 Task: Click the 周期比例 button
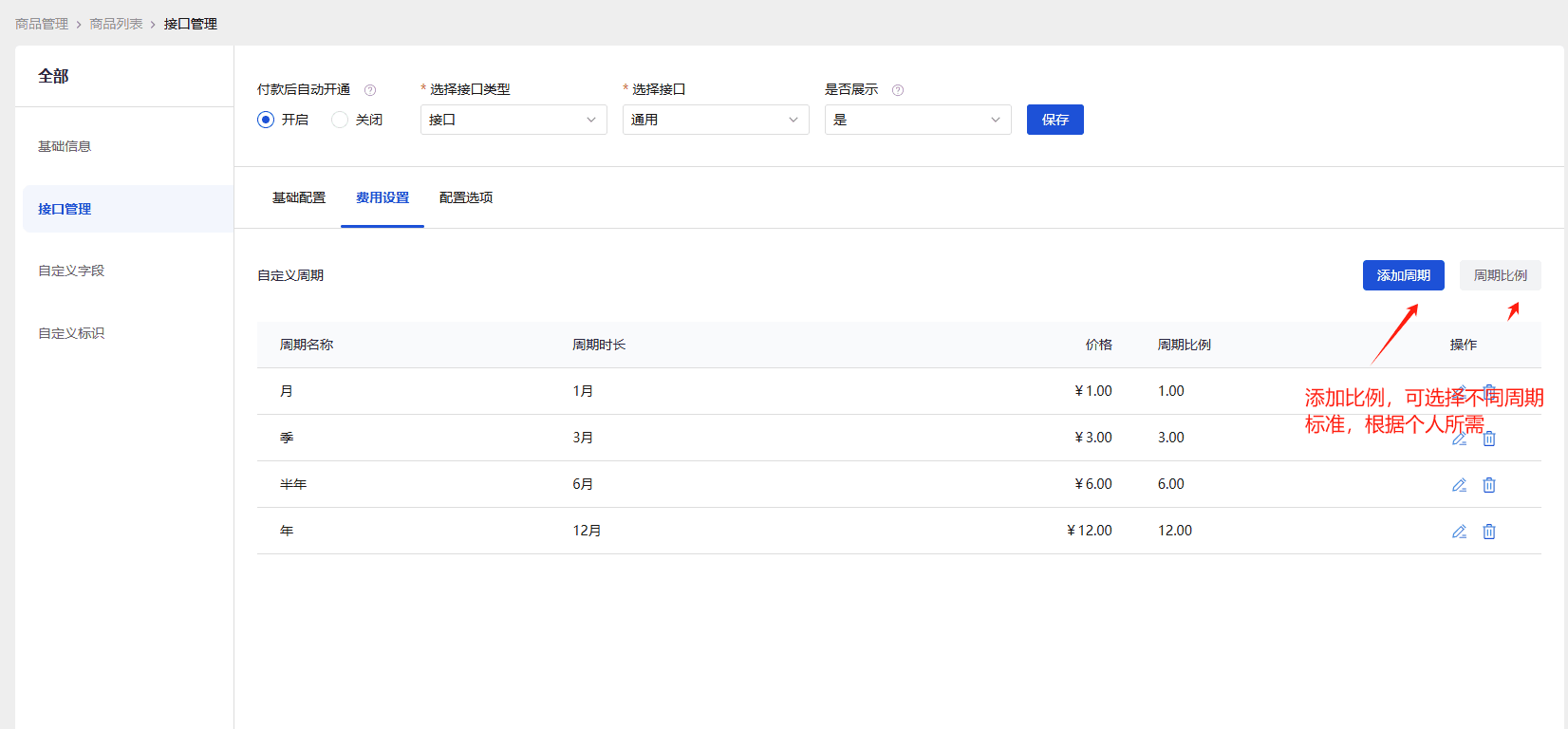tap(1501, 275)
